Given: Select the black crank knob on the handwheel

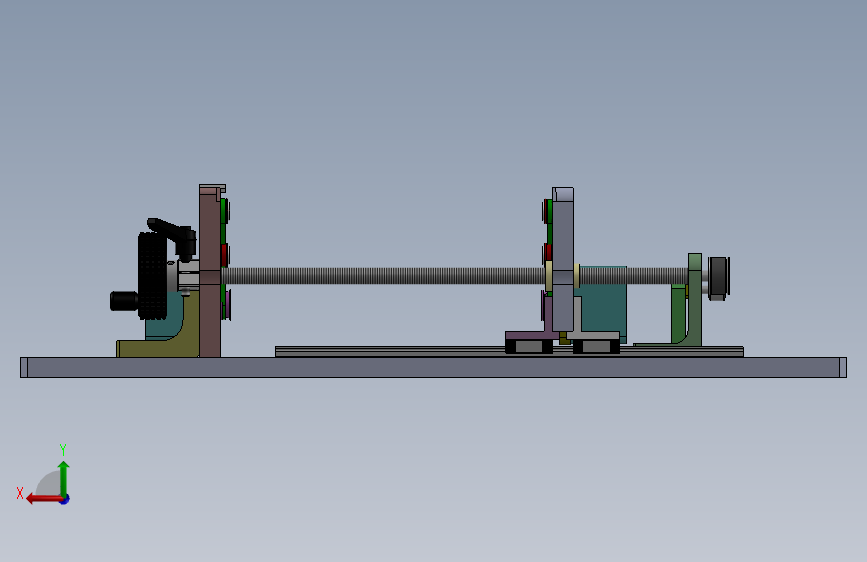Looking at the screenshot, I should coord(124,301).
